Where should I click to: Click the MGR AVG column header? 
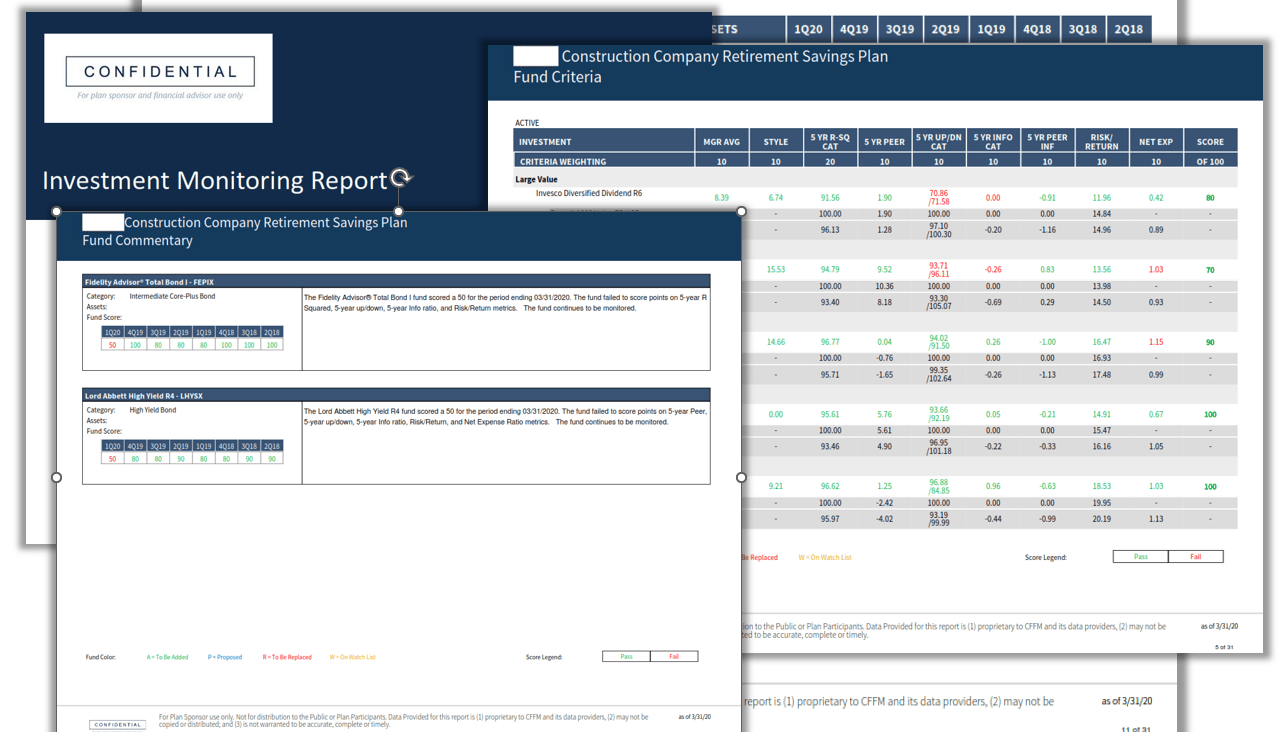pyautogui.click(x=721, y=142)
